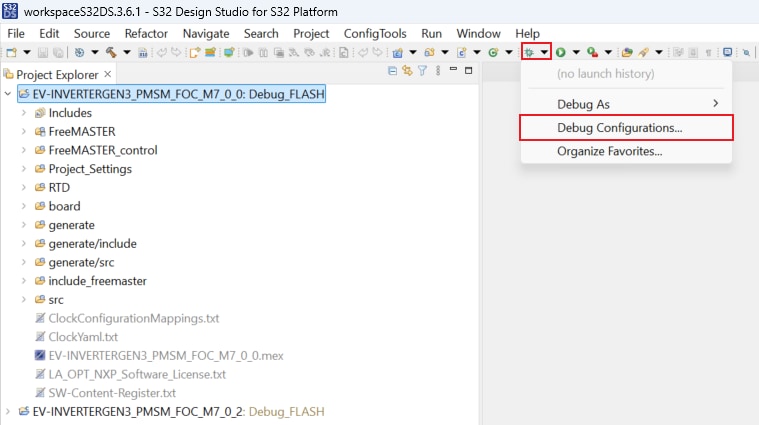Click the Run Last Tool coverage icon
The image size is (759, 425).
coord(593,52)
